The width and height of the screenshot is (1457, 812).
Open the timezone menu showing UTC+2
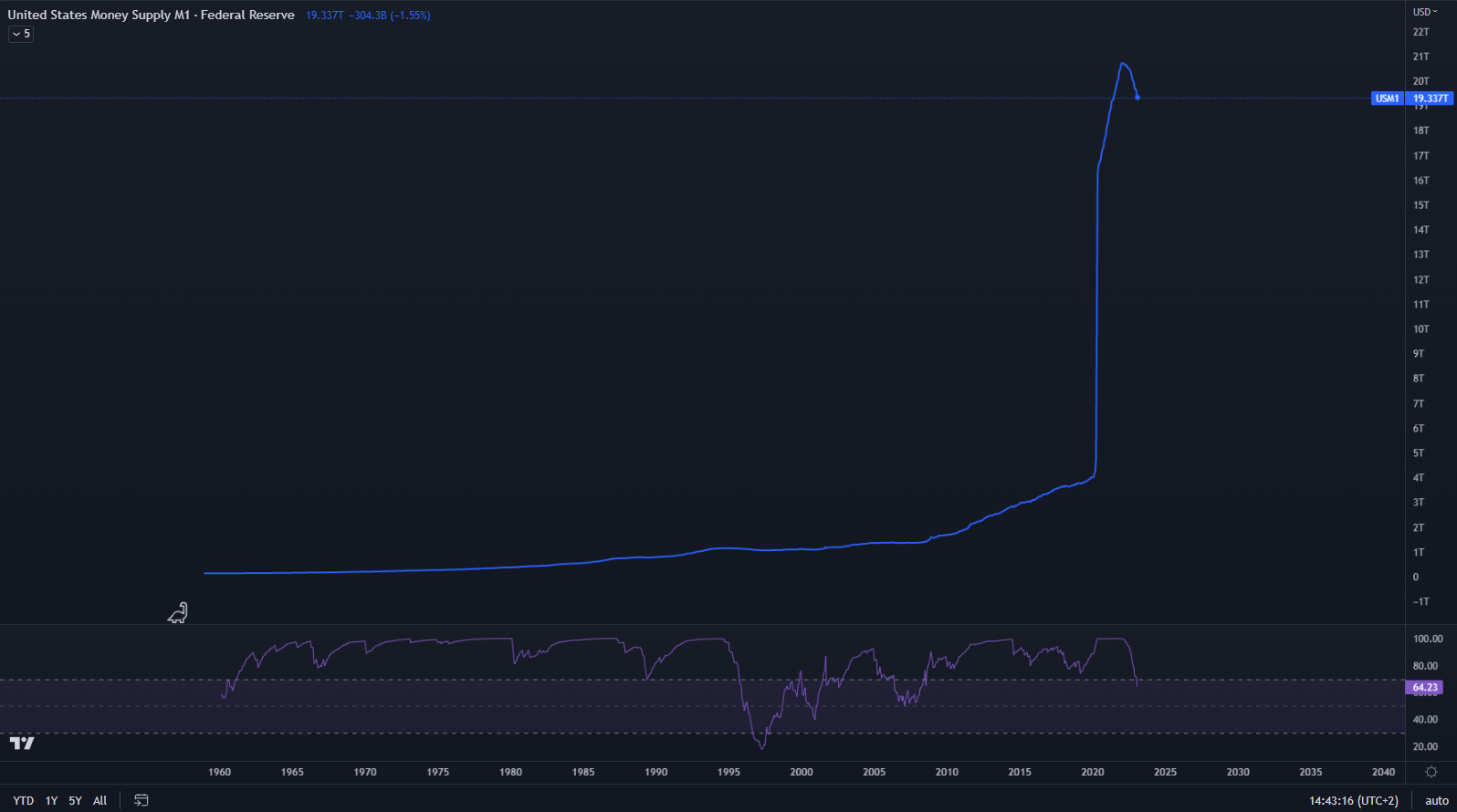pyautogui.click(x=1353, y=800)
